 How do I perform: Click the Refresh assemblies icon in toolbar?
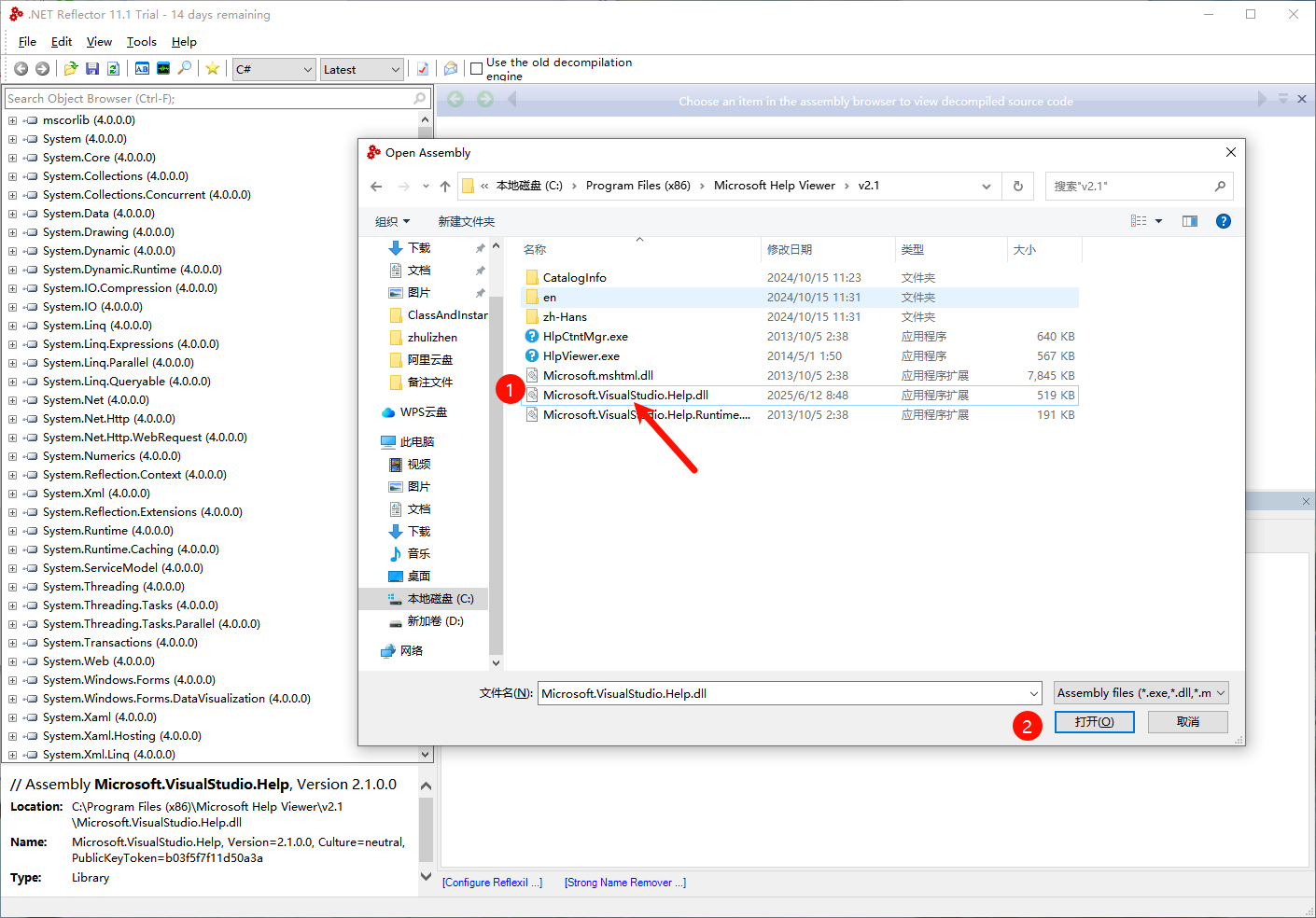pyautogui.click(x=114, y=69)
